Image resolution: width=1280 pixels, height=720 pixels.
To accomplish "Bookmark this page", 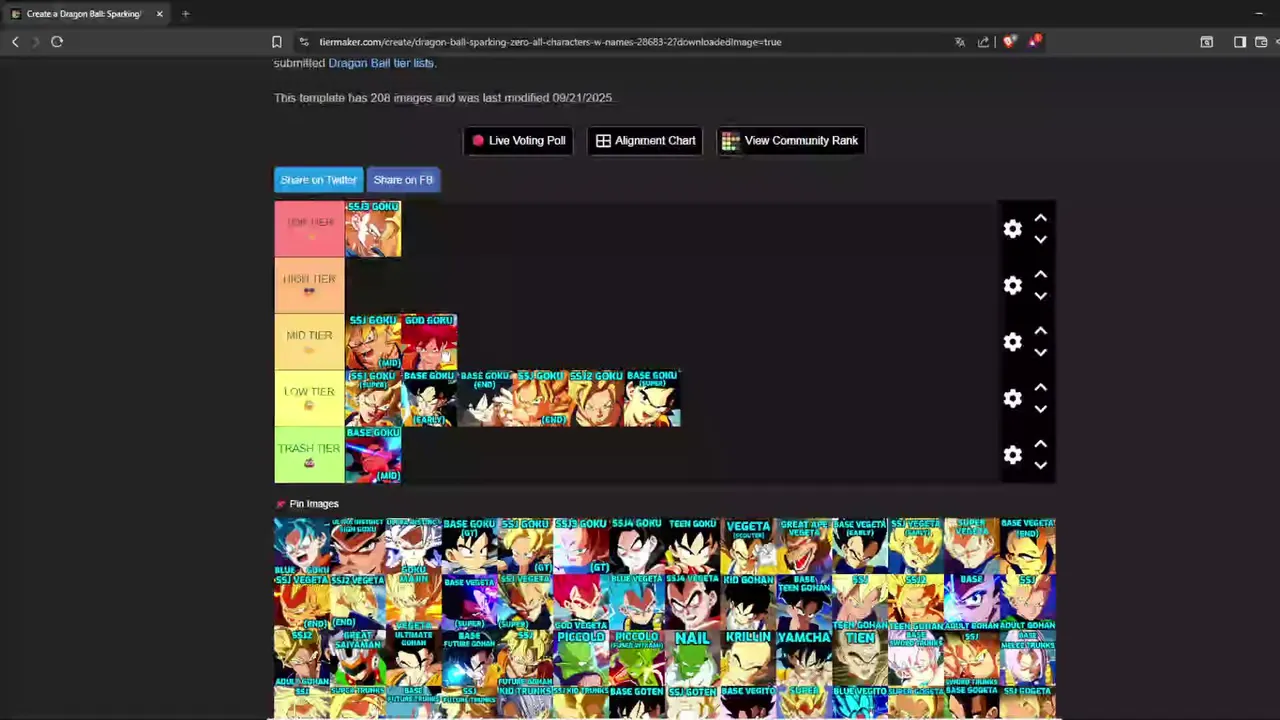I will 277,42.
